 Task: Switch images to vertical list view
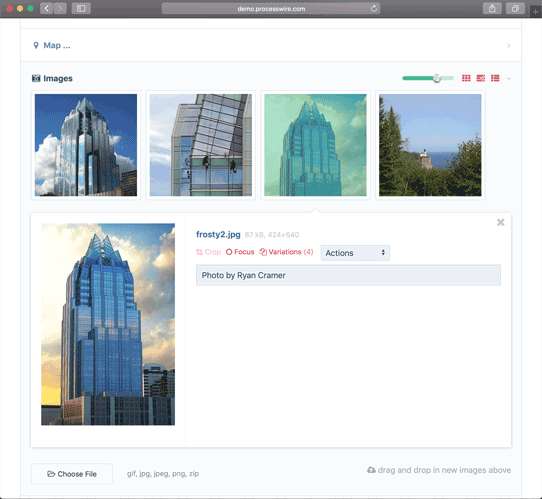pyautogui.click(x=495, y=78)
